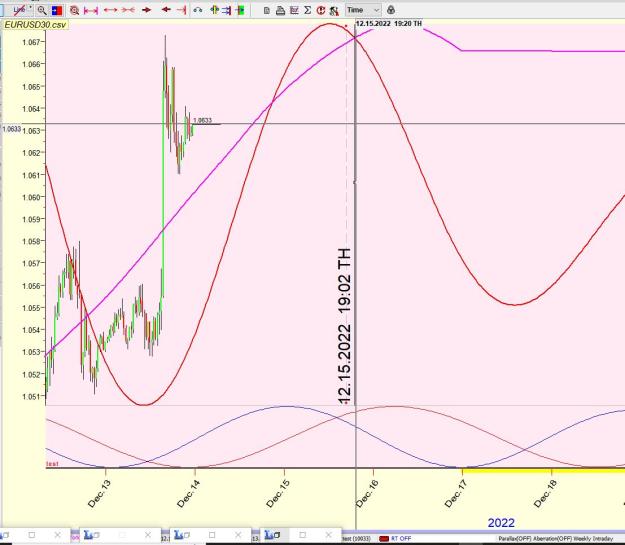Click the Dec.14 date label
625x545 pixels.
[x=188, y=494]
